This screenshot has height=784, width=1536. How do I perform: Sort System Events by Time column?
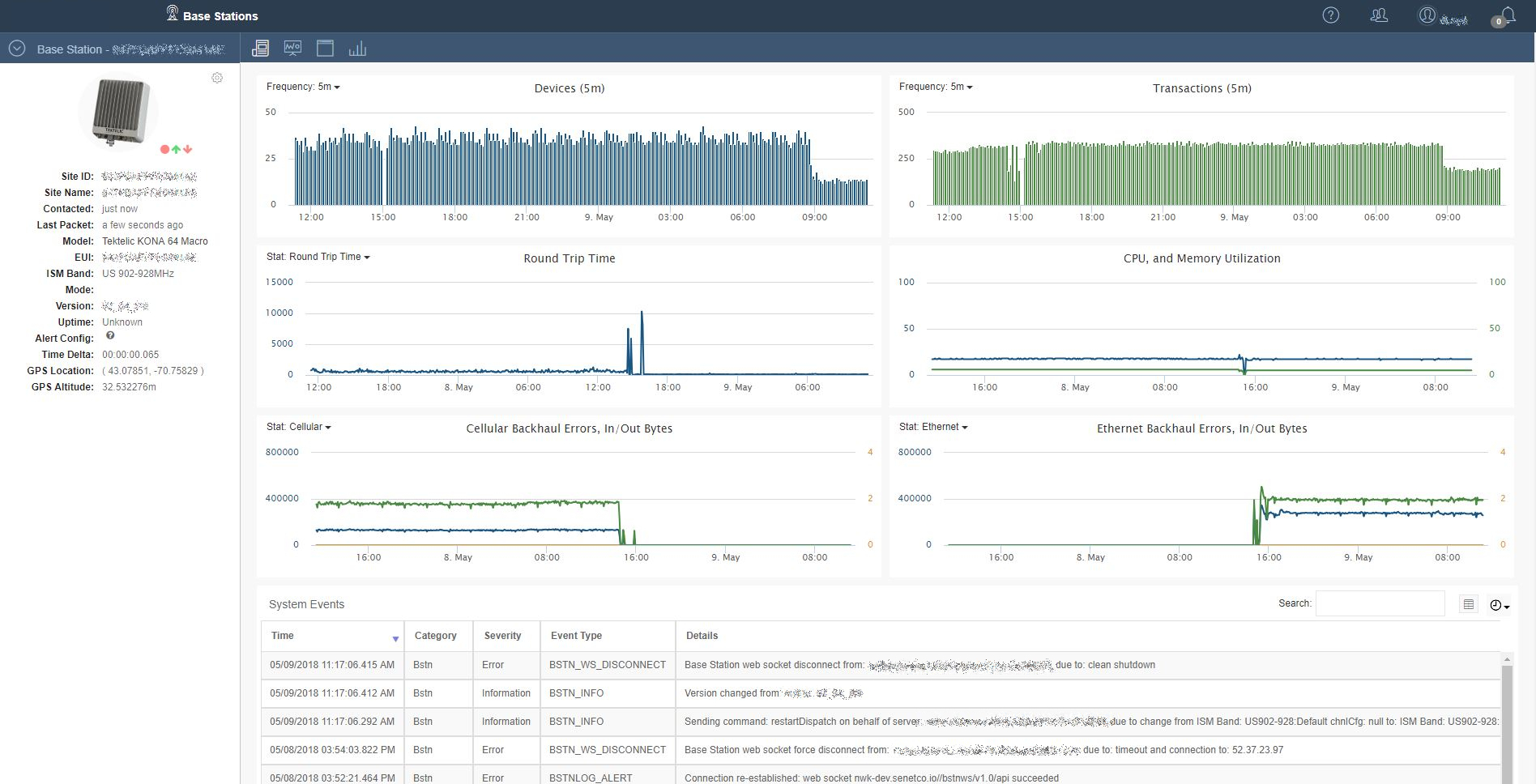point(332,636)
